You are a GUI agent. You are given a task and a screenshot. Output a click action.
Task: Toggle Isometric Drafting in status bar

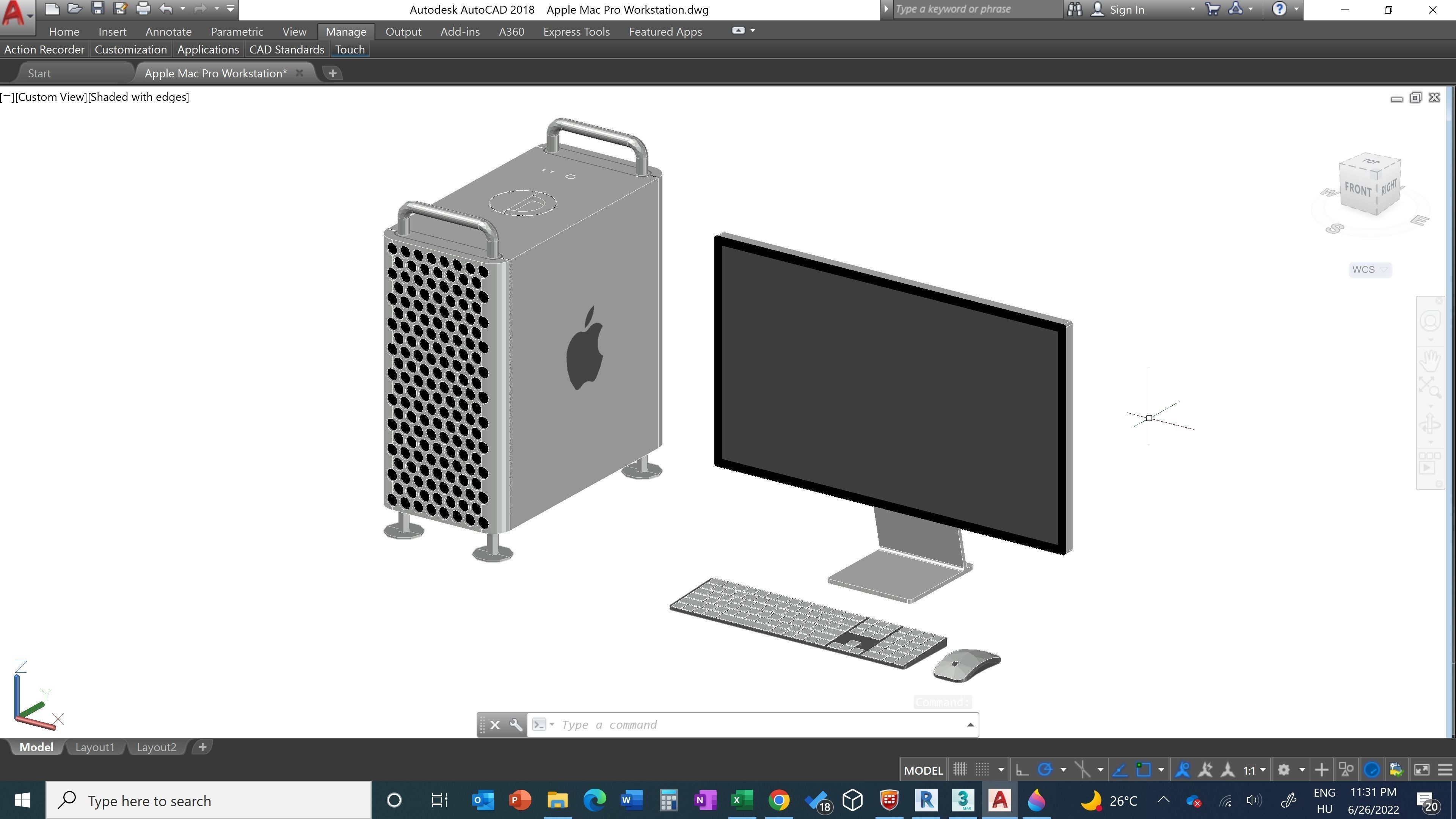pyautogui.click(x=1083, y=770)
